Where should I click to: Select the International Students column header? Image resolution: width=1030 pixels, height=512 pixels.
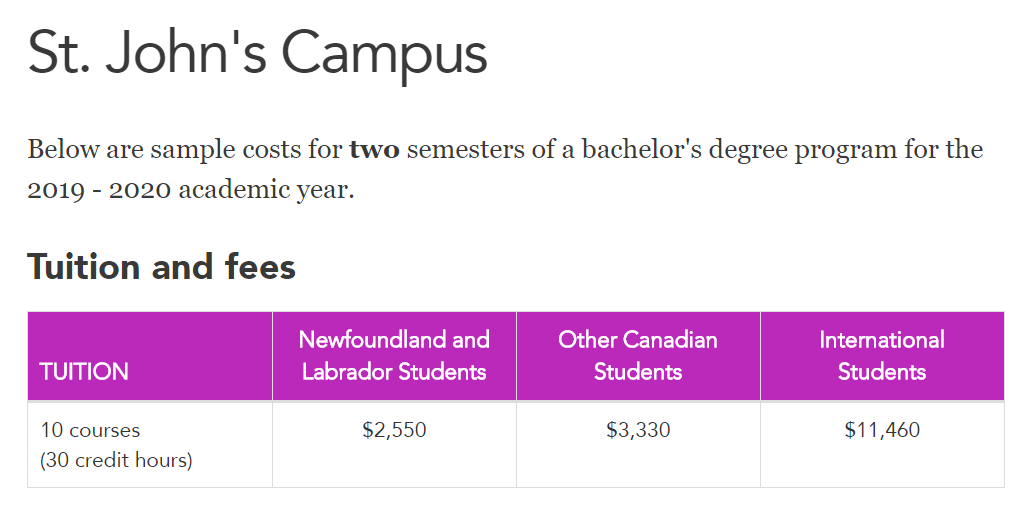click(882, 356)
